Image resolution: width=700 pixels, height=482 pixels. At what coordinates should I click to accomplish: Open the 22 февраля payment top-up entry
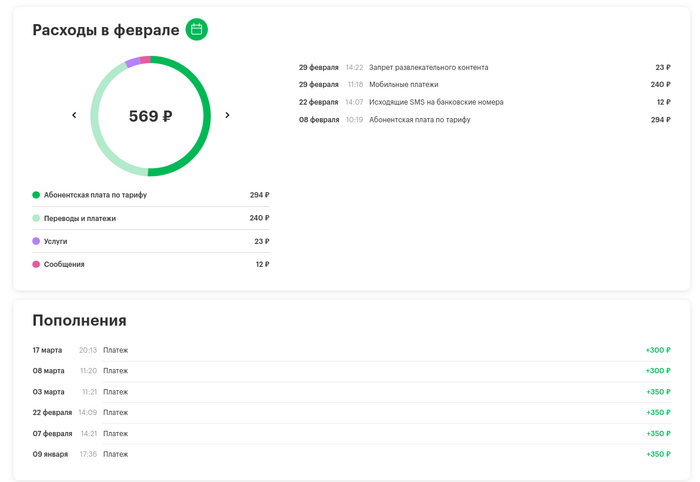tap(350, 412)
